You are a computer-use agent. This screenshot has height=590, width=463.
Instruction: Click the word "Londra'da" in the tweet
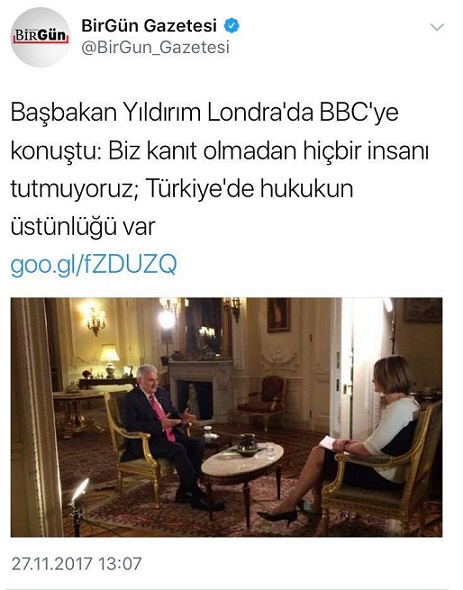pos(260,113)
